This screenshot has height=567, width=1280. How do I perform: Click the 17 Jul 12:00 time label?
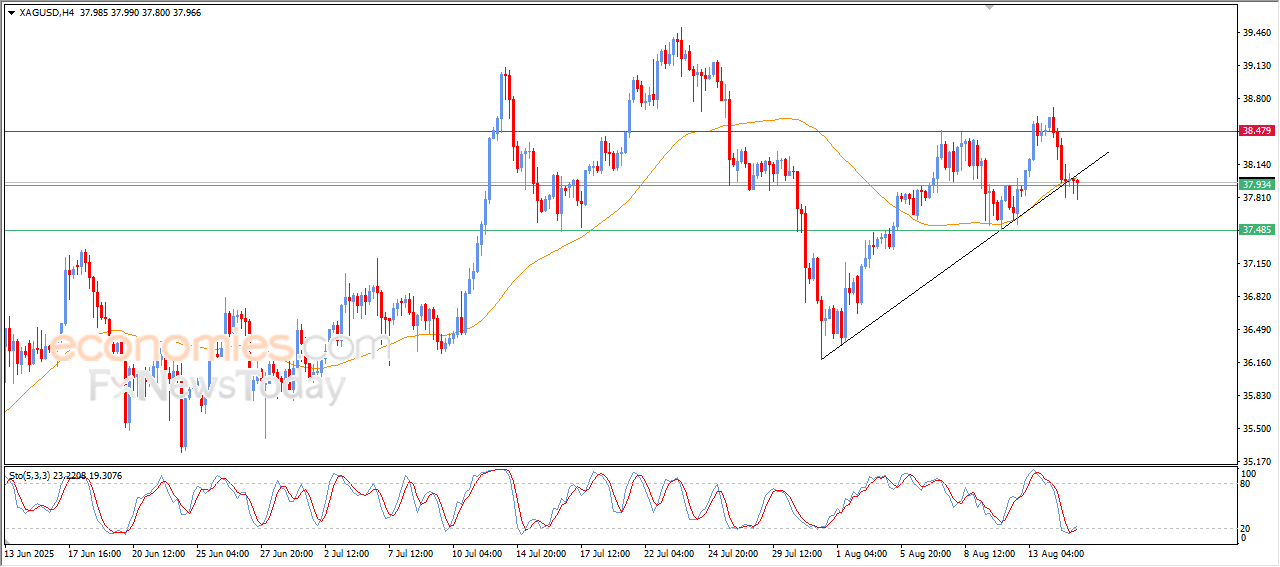coord(607,552)
